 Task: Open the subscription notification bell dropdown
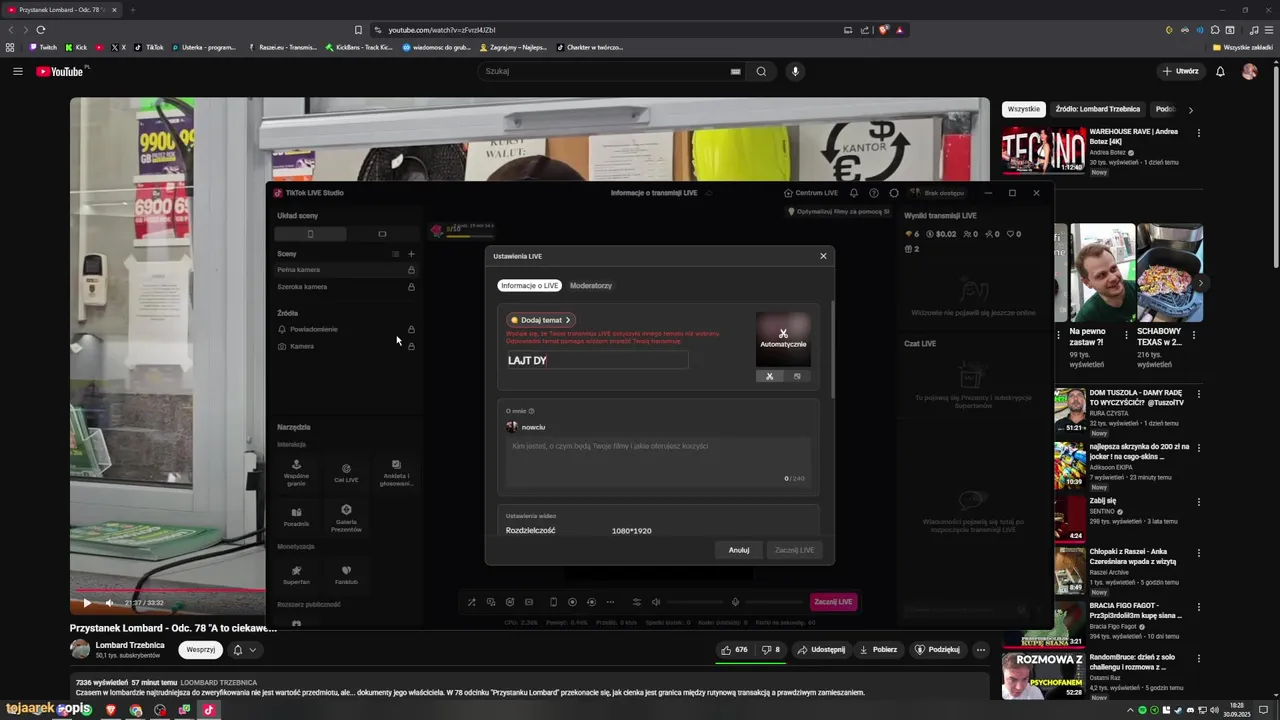(x=245, y=649)
